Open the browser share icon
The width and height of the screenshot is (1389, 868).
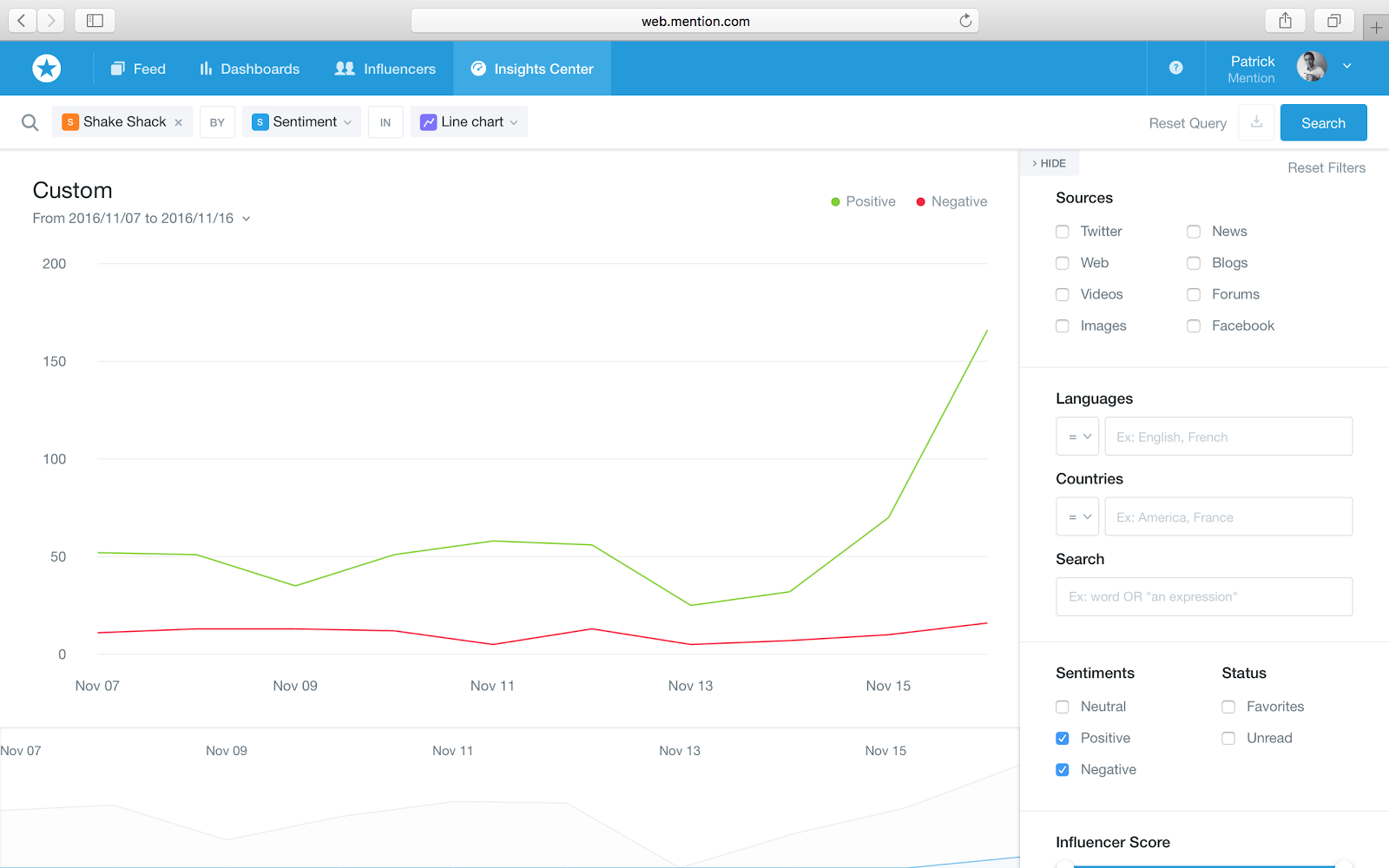pyautogui.click(x=1286, y=21)
